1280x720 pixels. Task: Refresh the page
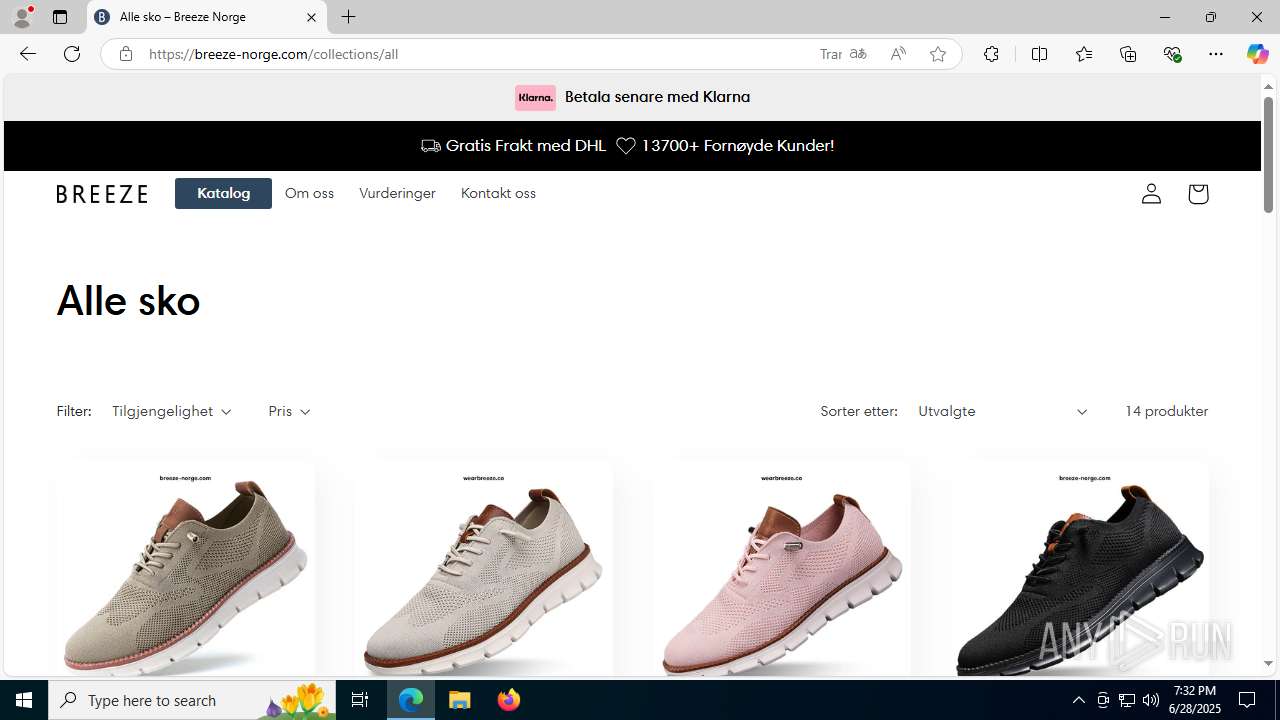tap(72, 54)
